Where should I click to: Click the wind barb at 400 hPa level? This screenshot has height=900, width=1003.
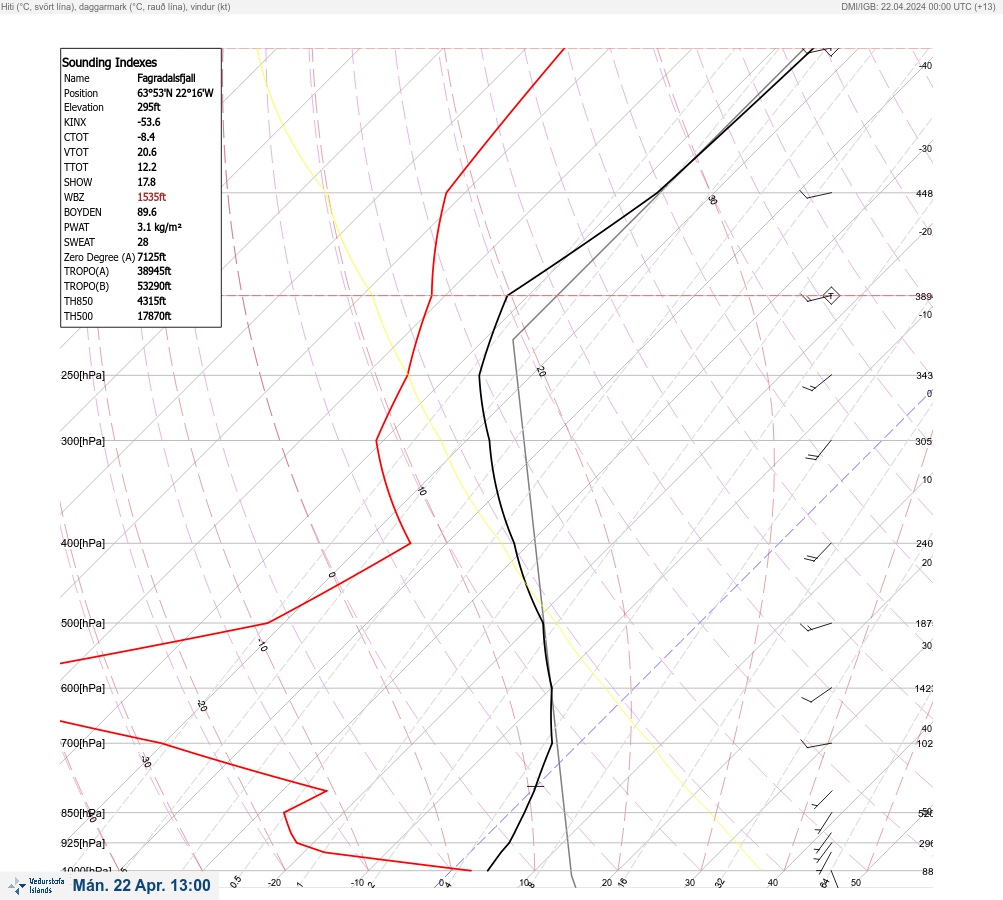(817, 553)
